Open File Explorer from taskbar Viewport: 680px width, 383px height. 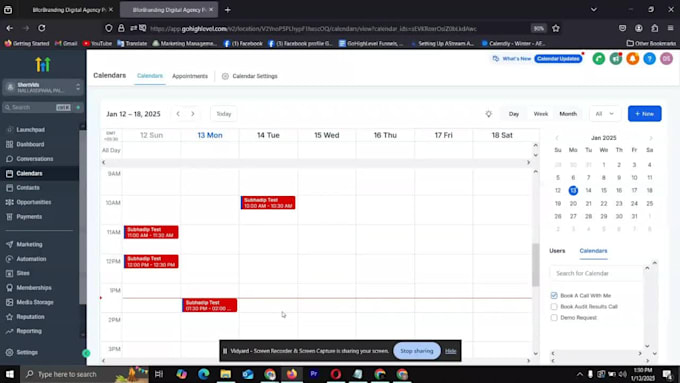(226, 374)
